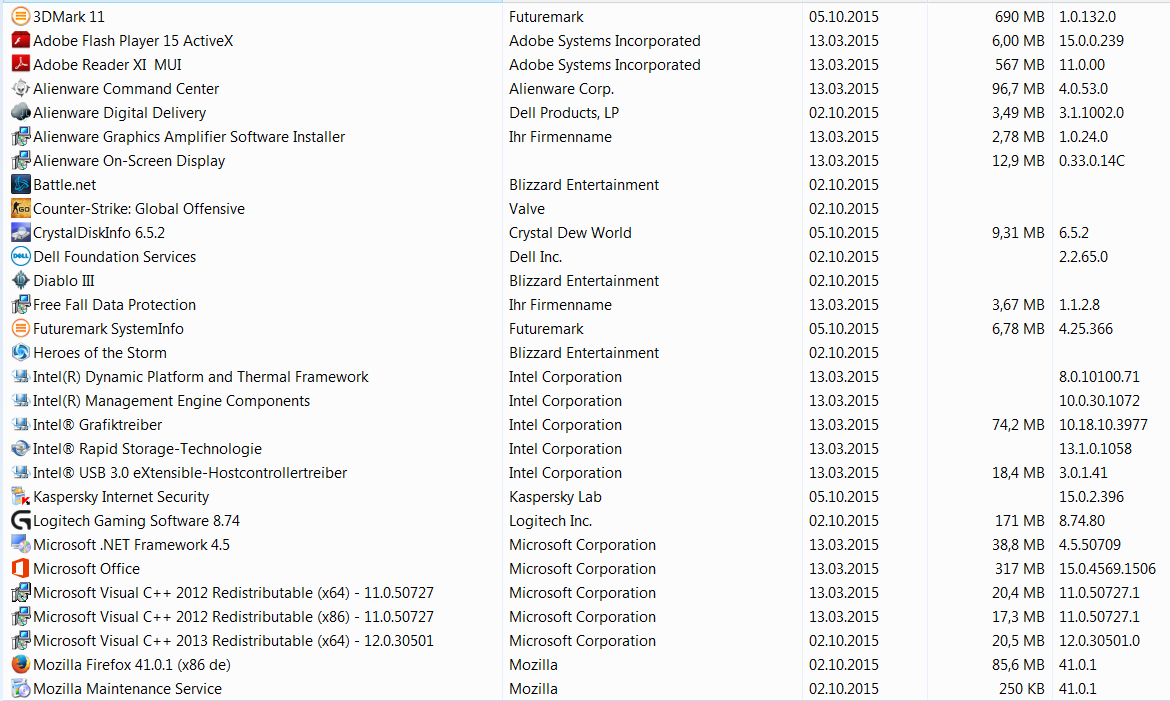Click the Futuremark SystemInfo entry name
This screenshot has height=701, width=1170.
tap(108, 329)
